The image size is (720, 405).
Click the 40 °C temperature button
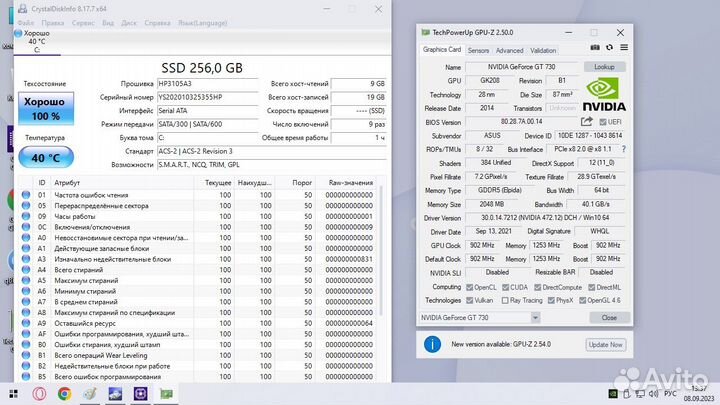[46, 158]
